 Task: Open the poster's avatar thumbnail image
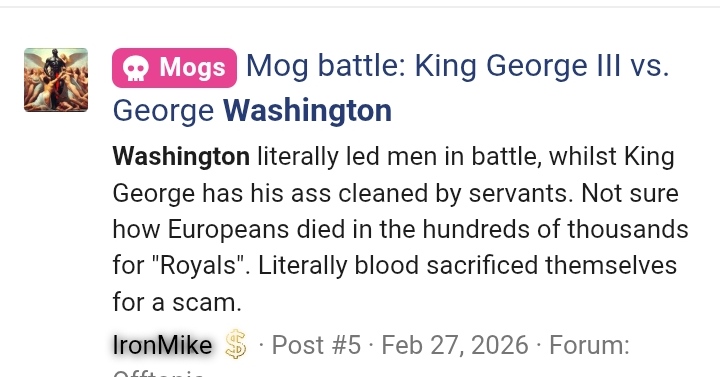click(x=56, y=79)
